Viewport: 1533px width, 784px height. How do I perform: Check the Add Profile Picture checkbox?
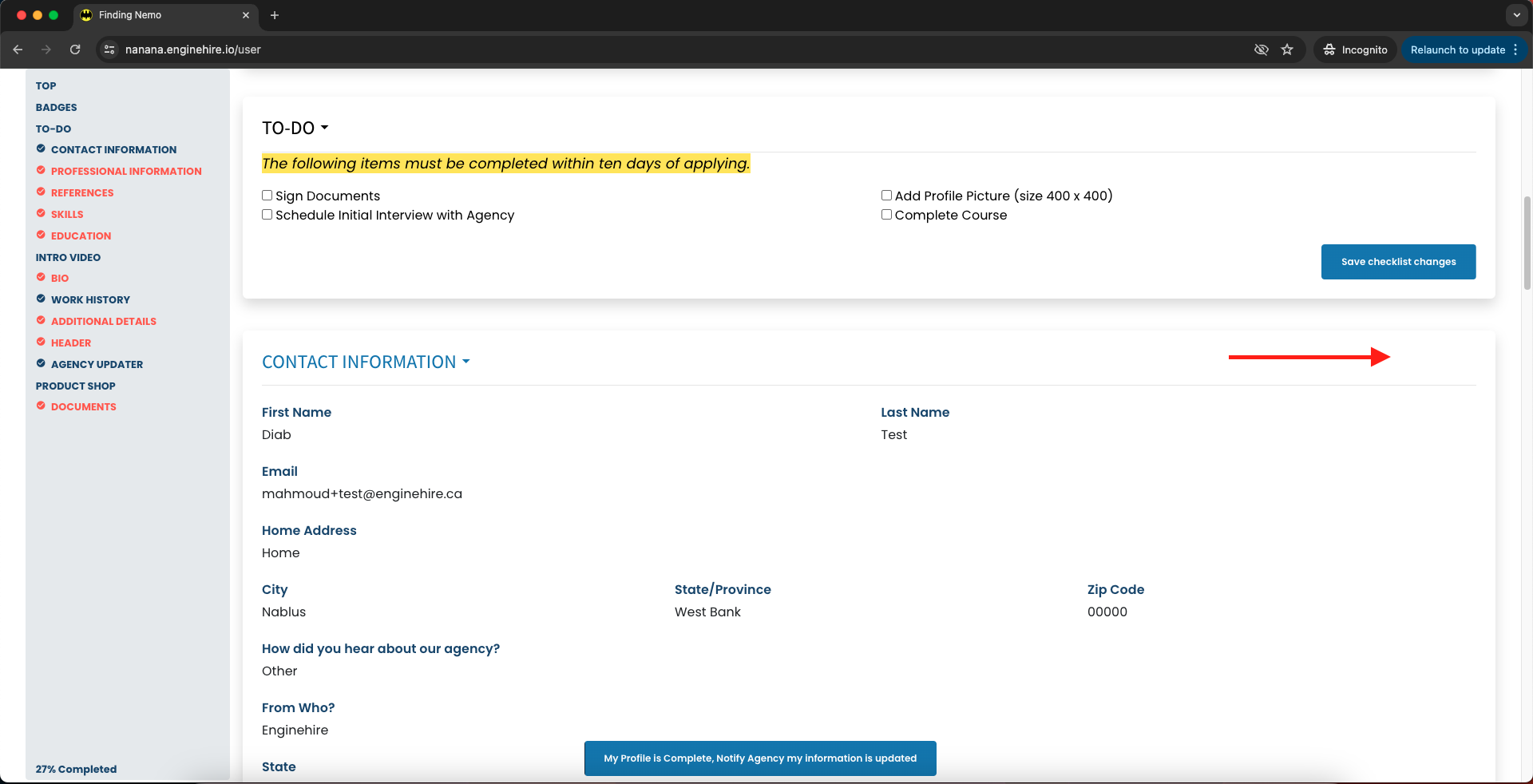point(886,196)
